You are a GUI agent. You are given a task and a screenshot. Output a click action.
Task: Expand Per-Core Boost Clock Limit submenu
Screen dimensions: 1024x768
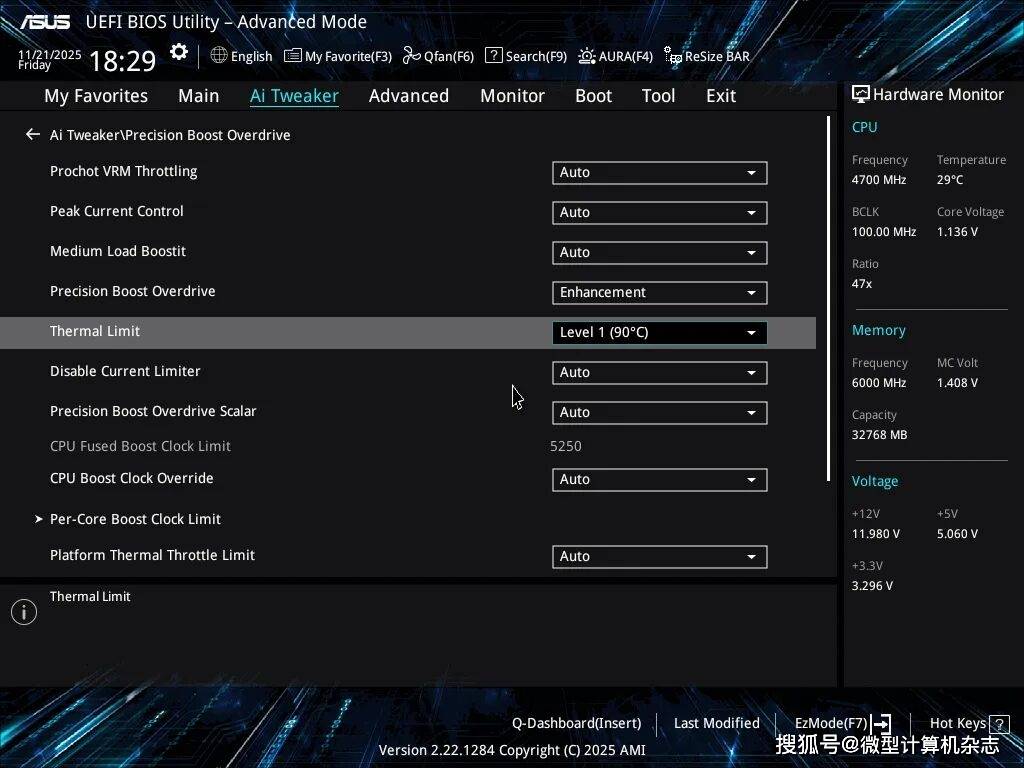coord(135,519)
